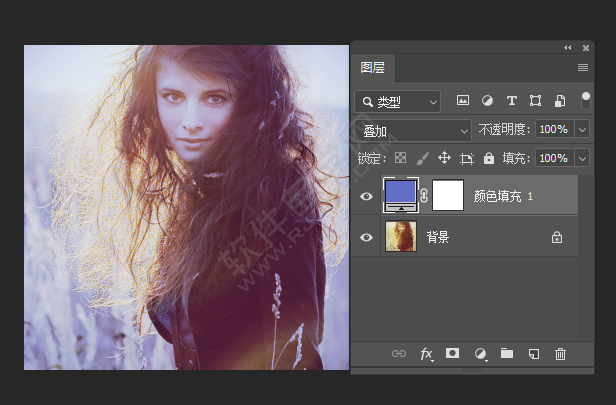Open the 叠加 blend mode dropdown
Screen dimensions: 616x405
[413, 130]
